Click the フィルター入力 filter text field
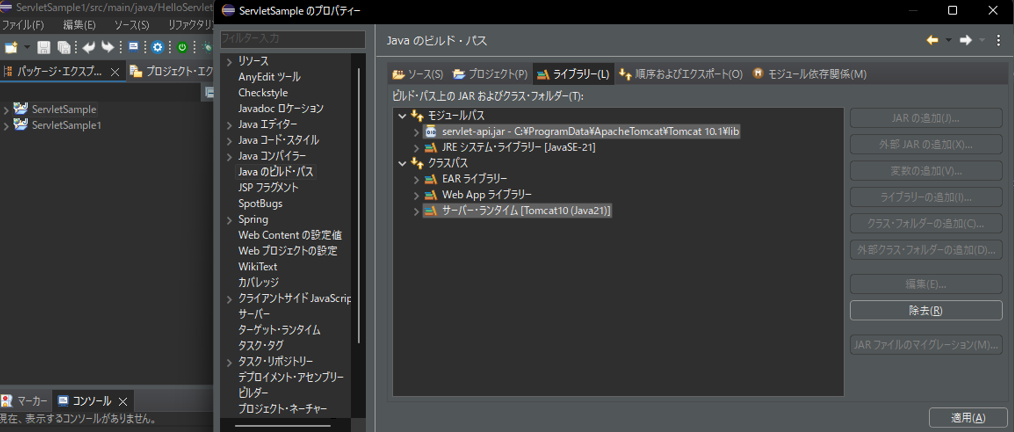 (292, 39)
